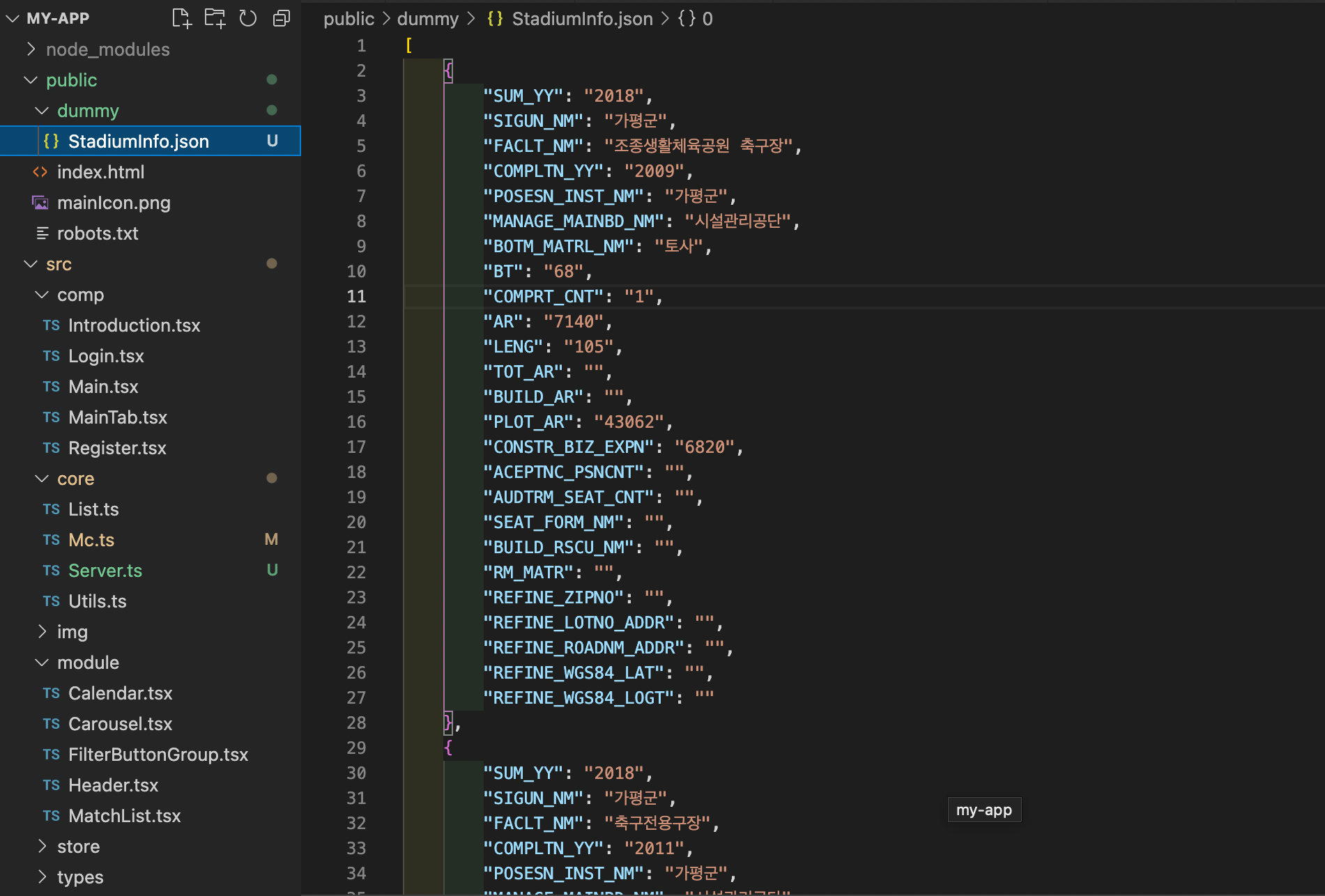Open robots.txt file
Viewport: 1325px width, 896px height.
tap(98, 233)
